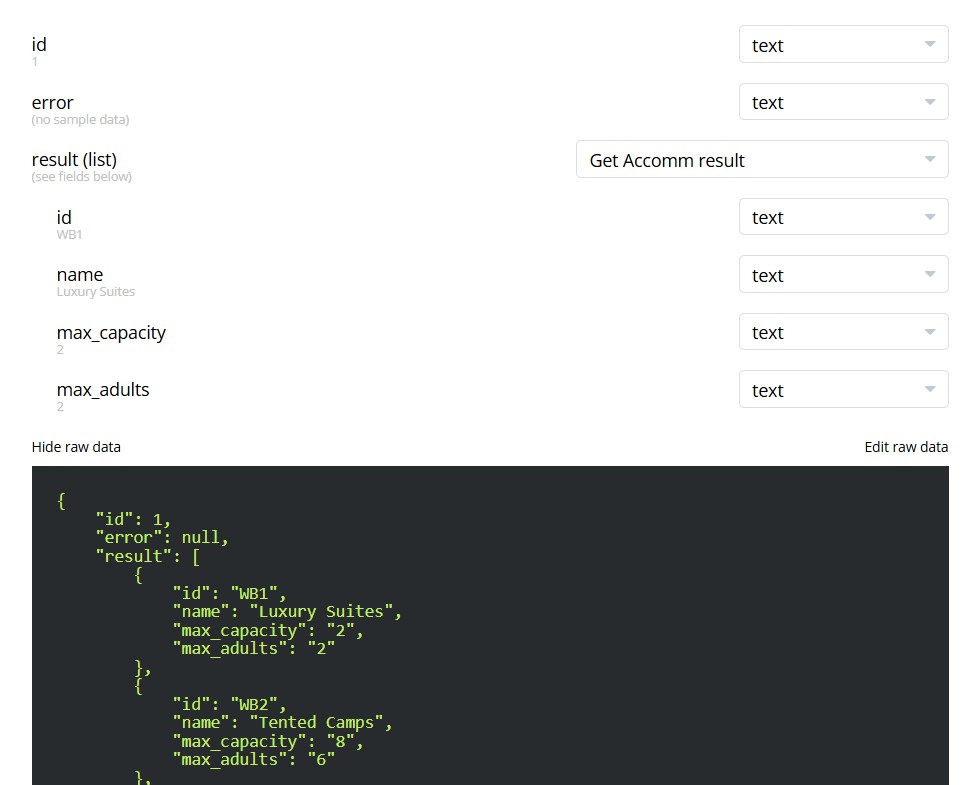Click arrow icon of result list dropdown

point(930,159)
